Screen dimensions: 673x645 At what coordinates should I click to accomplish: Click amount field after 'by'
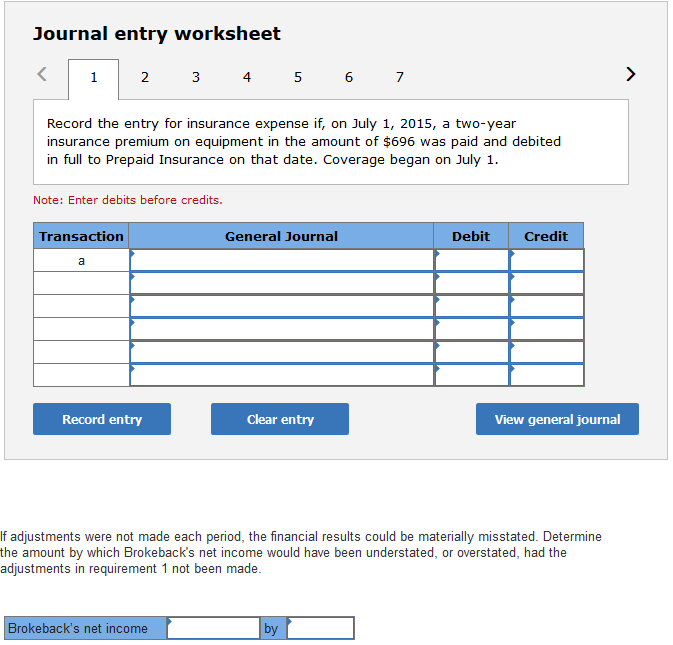tap(321, 628)
